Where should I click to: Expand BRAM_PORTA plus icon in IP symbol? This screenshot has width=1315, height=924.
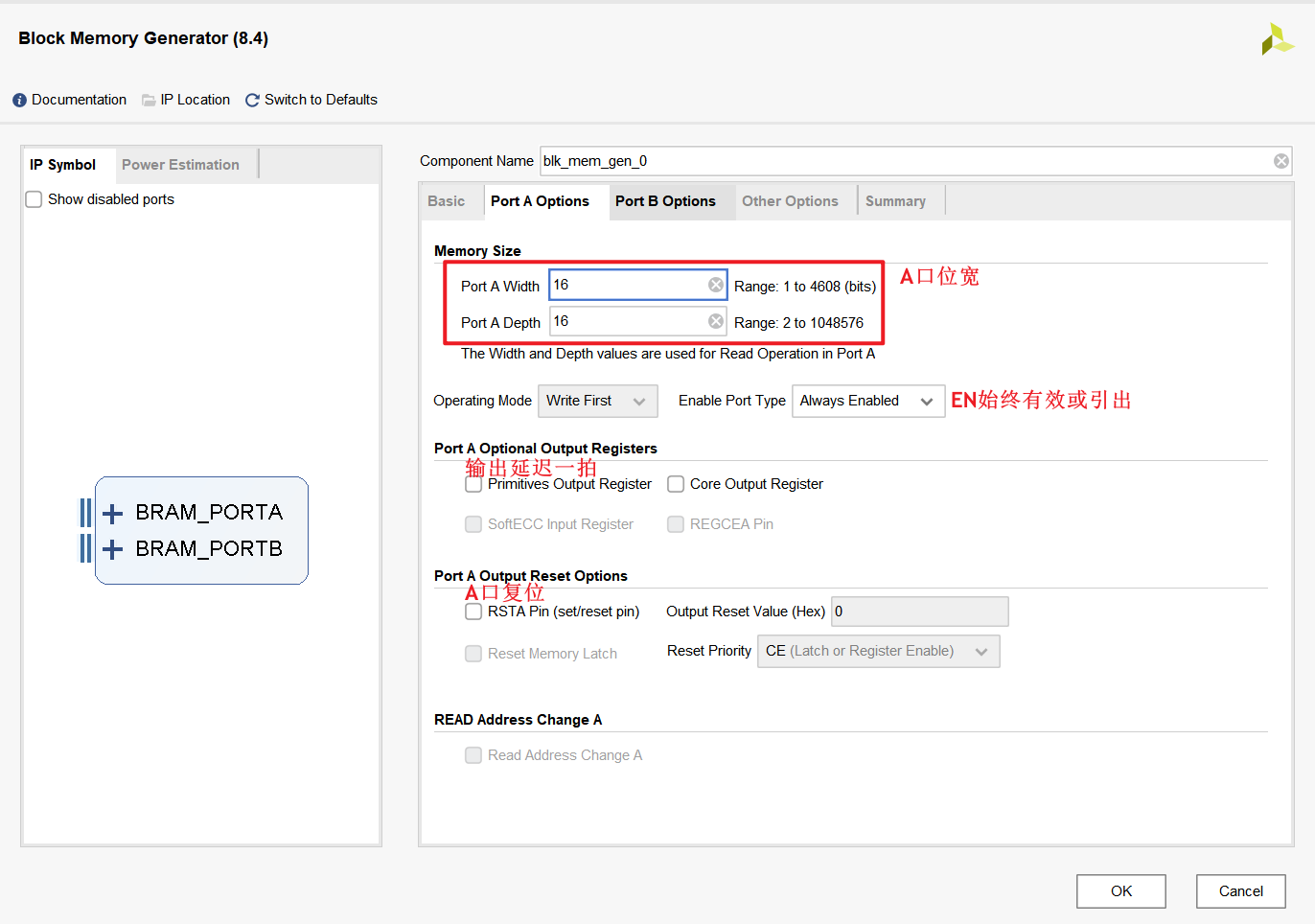(x=113, y=514)
